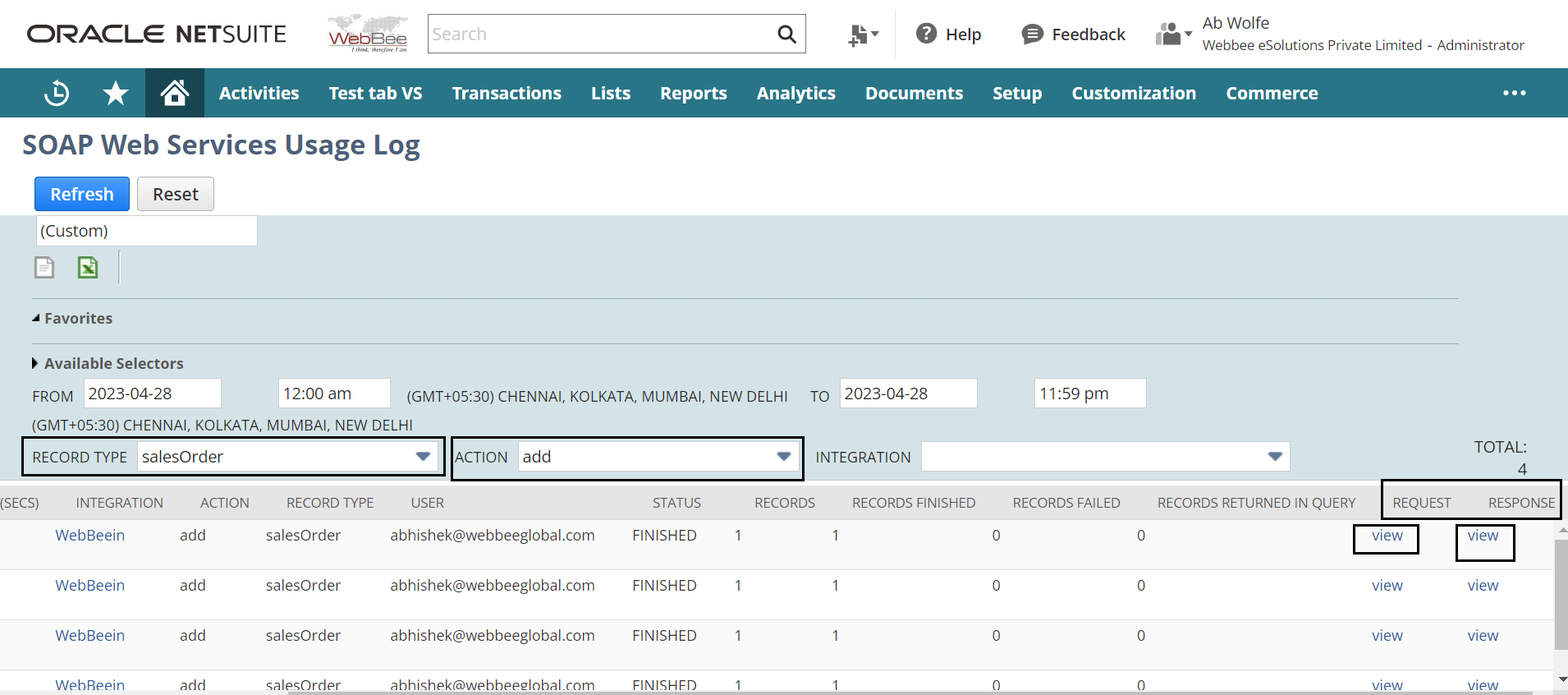Screen dimensions: 1568x695
Task: Open the Create New menu icon
Action: pos(862,35)
